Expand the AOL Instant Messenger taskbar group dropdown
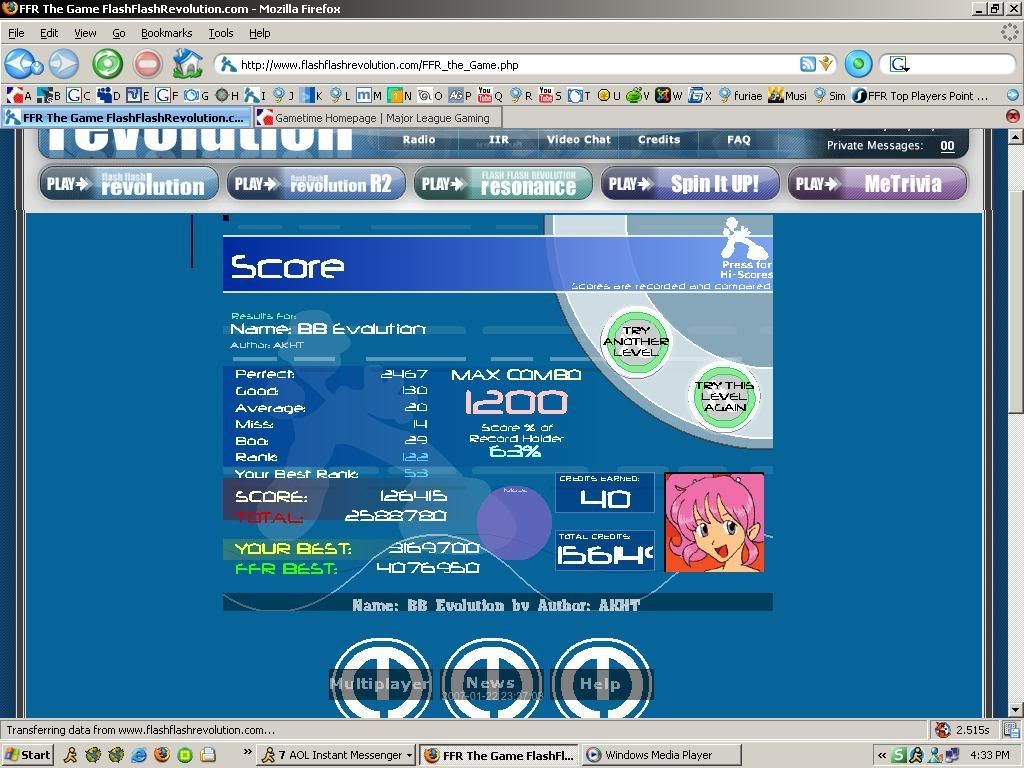The height and width of the screenshot is (768, 1024). point(409,756)
